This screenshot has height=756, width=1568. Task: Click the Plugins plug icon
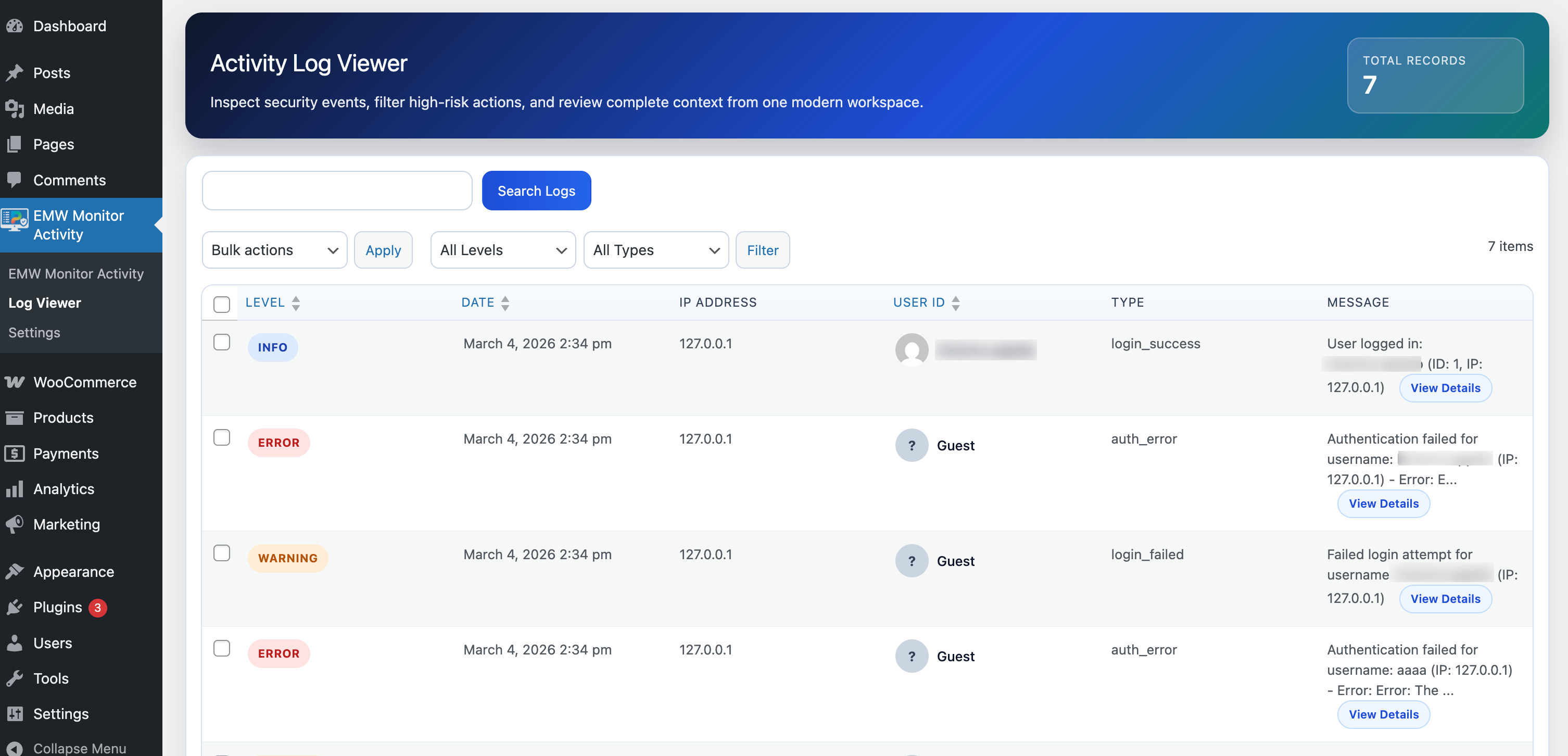(15, 607)
